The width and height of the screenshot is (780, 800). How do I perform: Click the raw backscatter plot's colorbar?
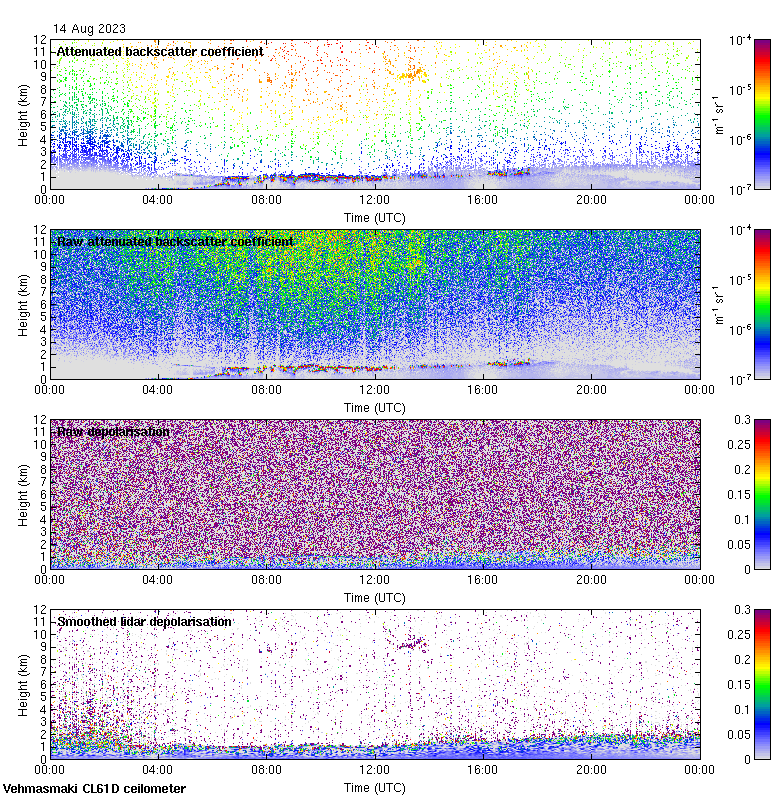[x=762, y=304]
